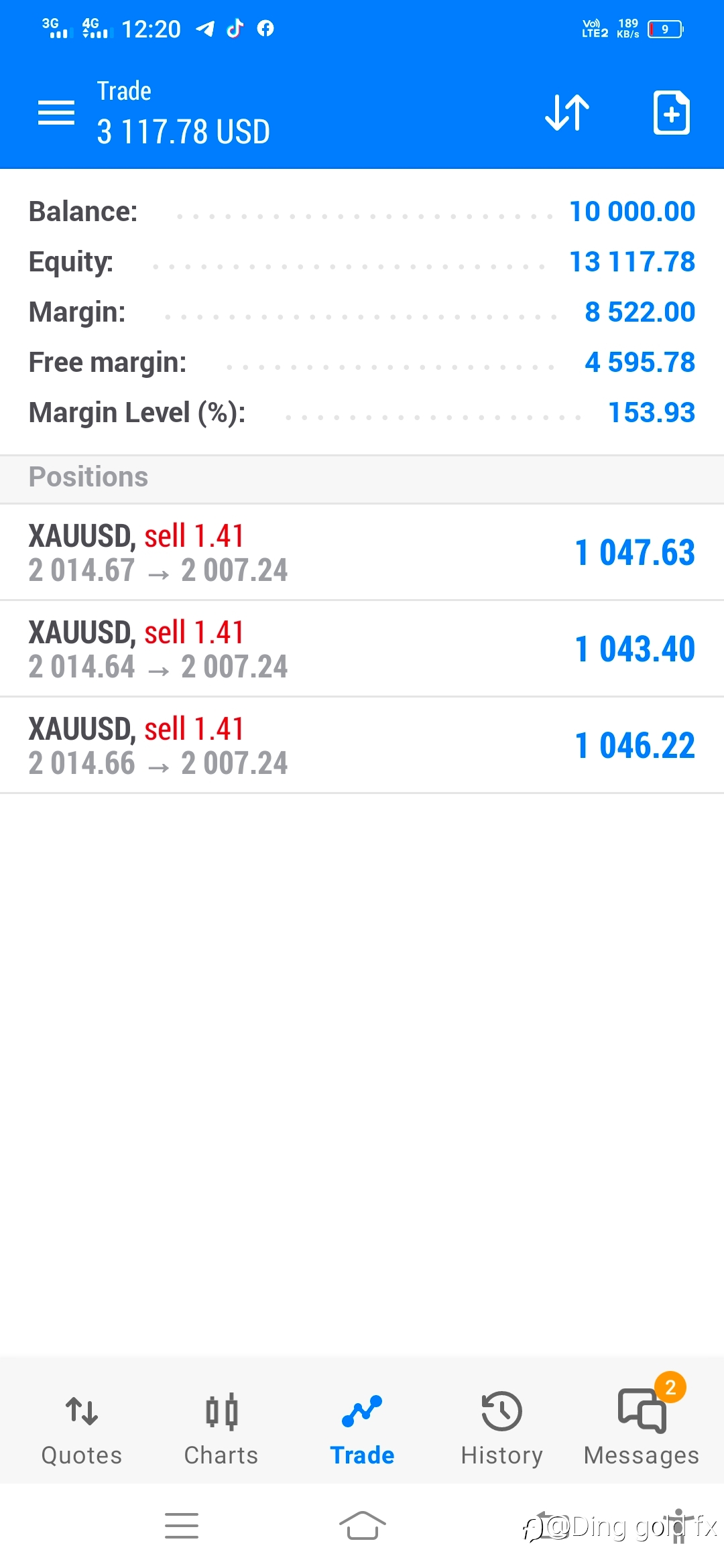Tap the profit value 1 047.63
Viewport: 724px width, 1568px height.
pyautogui.click(x=635, y=553)
